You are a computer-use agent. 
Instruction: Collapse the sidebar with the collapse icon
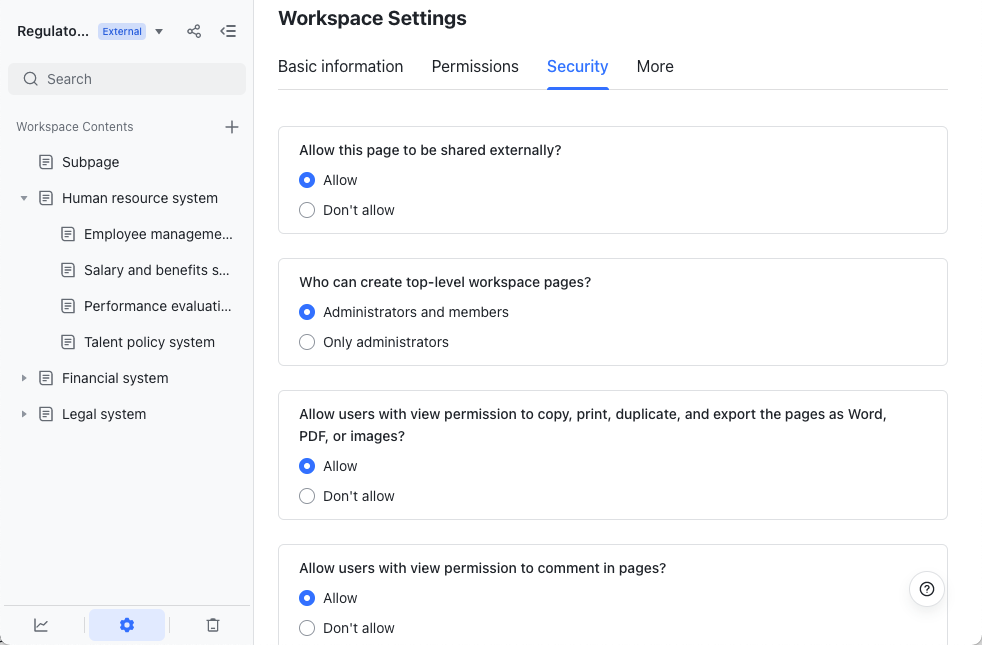click(x=228, y=31)
